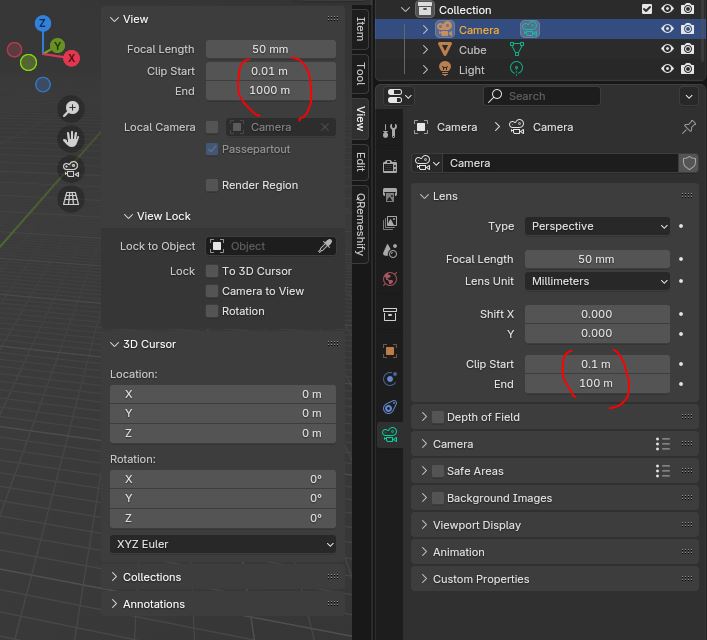Open the XYZ Euler rotation mode dropdown
Screen dimensions: 707x640
[223, 544]
